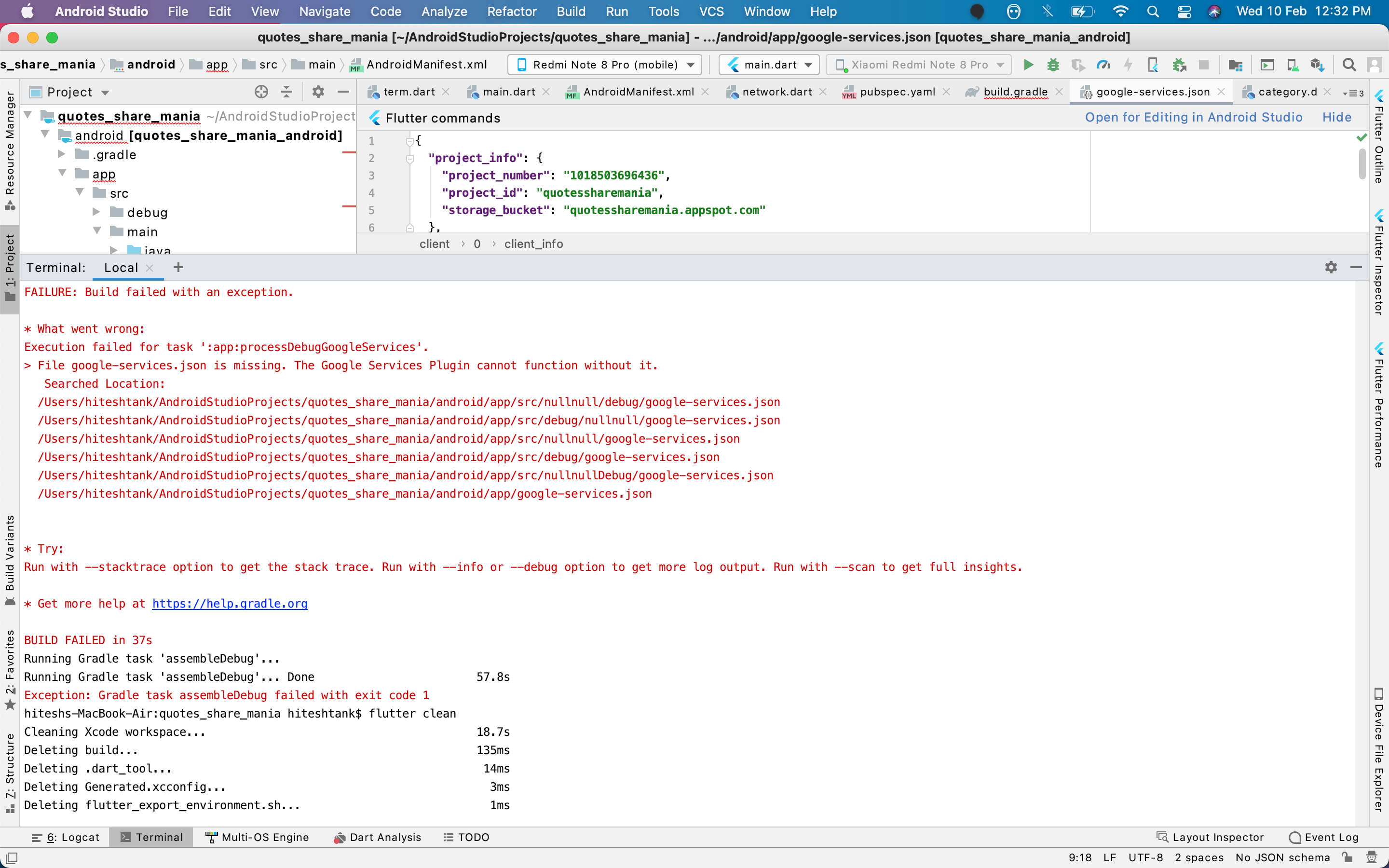Click the device selector dropdown Redmi Note 8 Pro
1389x868 pixels.
[x=604, y=64]
